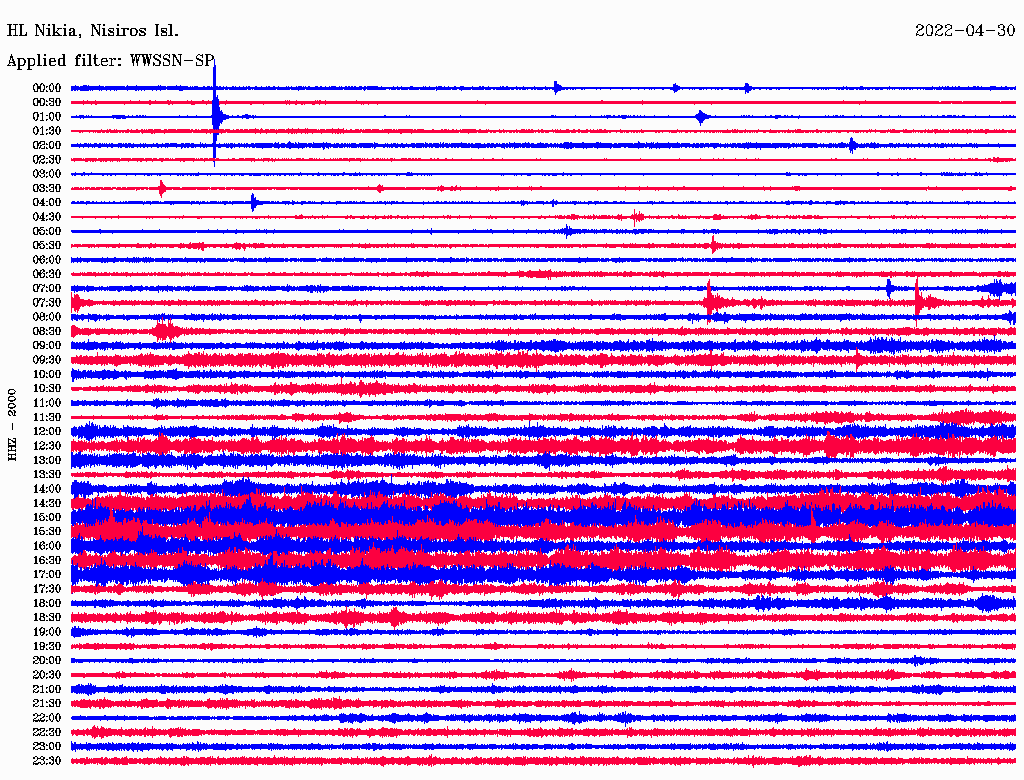The width and height of the screenshot is (1024, 780).
Task: Click the large blue spike on 01:00 trace
Action: [x=216, y=116]
